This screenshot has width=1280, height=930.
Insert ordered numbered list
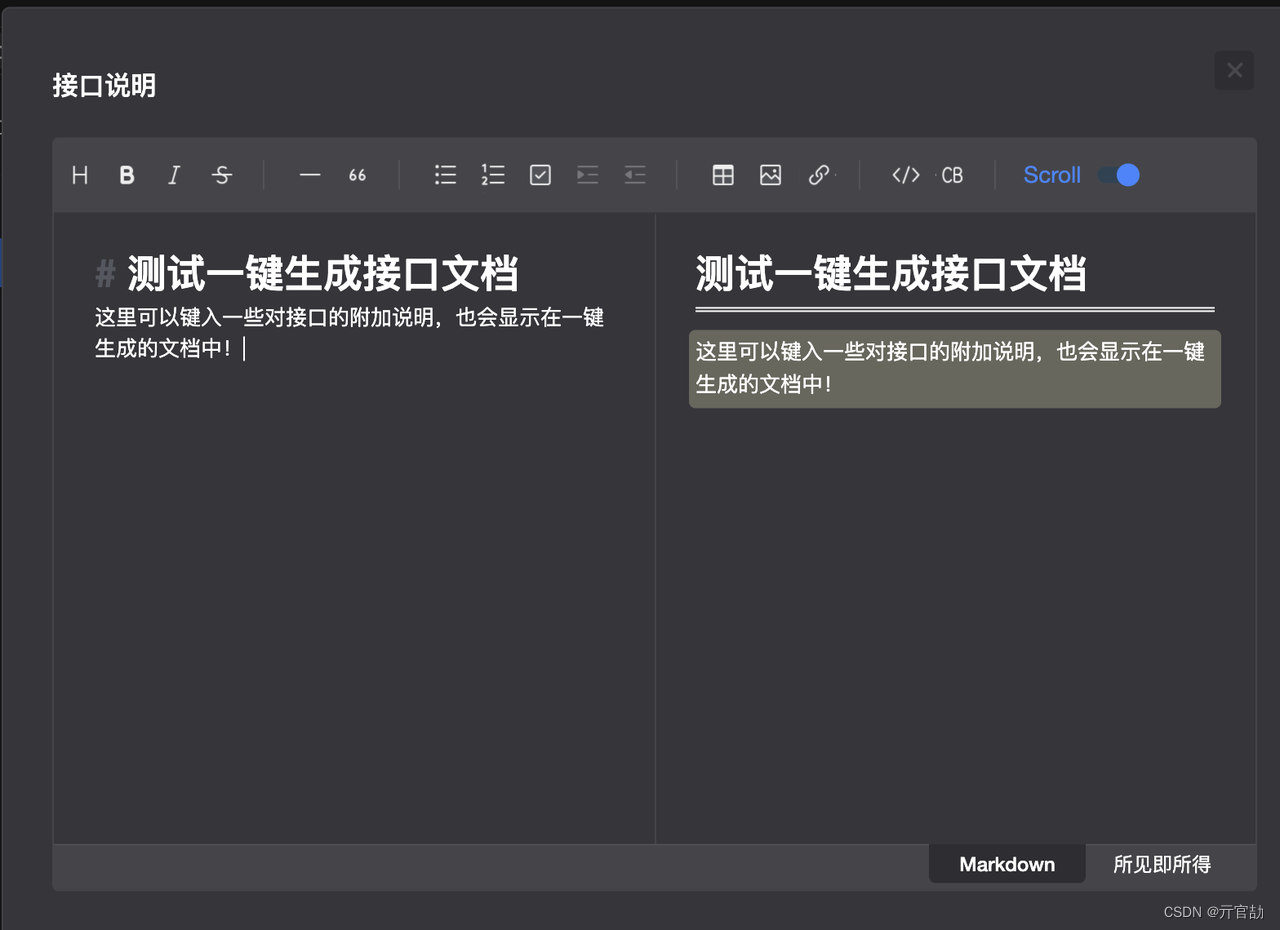coord(493,175)
